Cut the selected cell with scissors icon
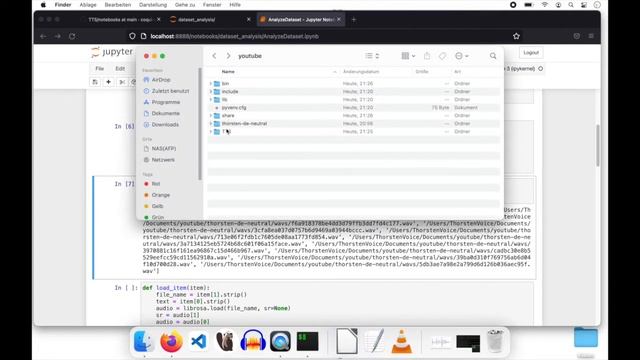The height and width of the screenshot is (360, 640). coord(122,82)
